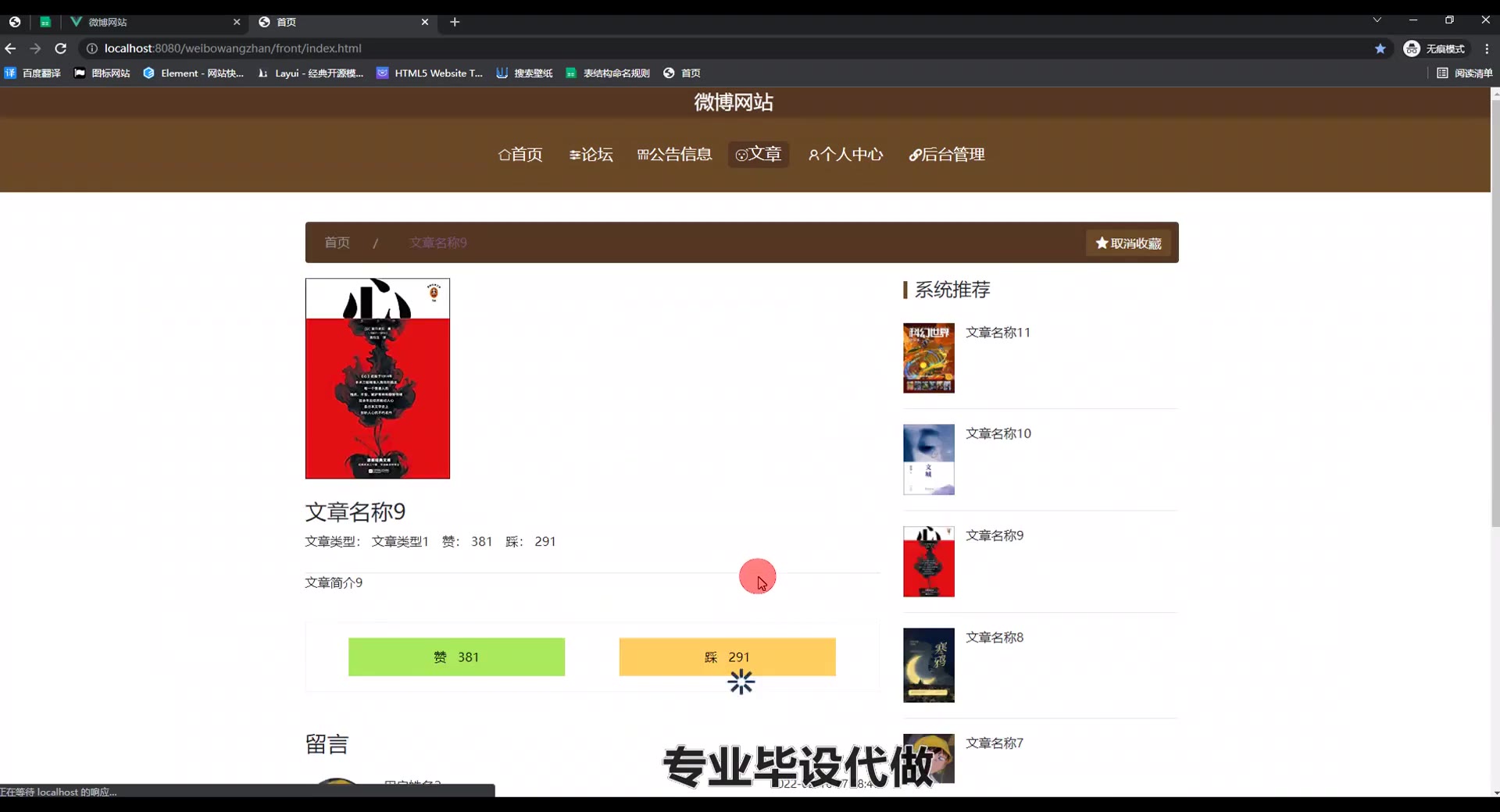Dislike the article with 踩 291 button

pyautogui.click(x=727, y=657)
